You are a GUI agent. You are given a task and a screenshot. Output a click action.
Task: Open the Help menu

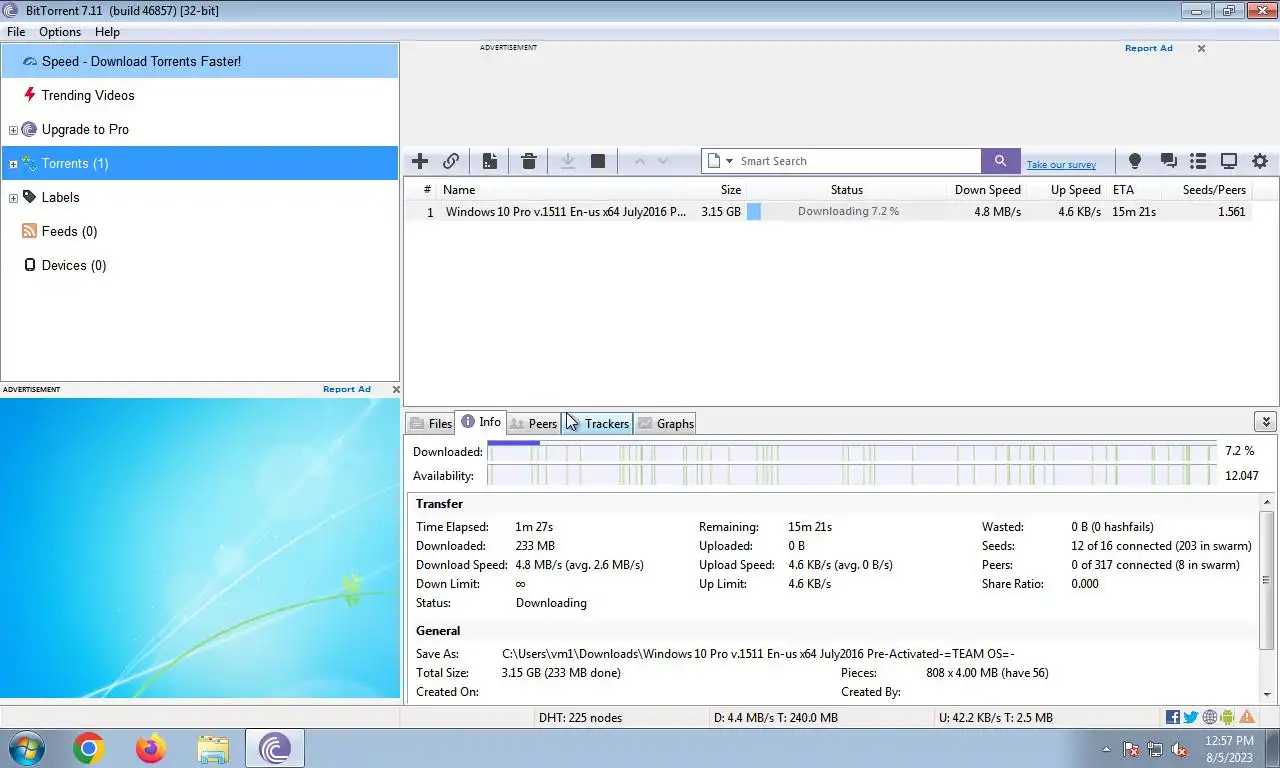pos(107,32)
